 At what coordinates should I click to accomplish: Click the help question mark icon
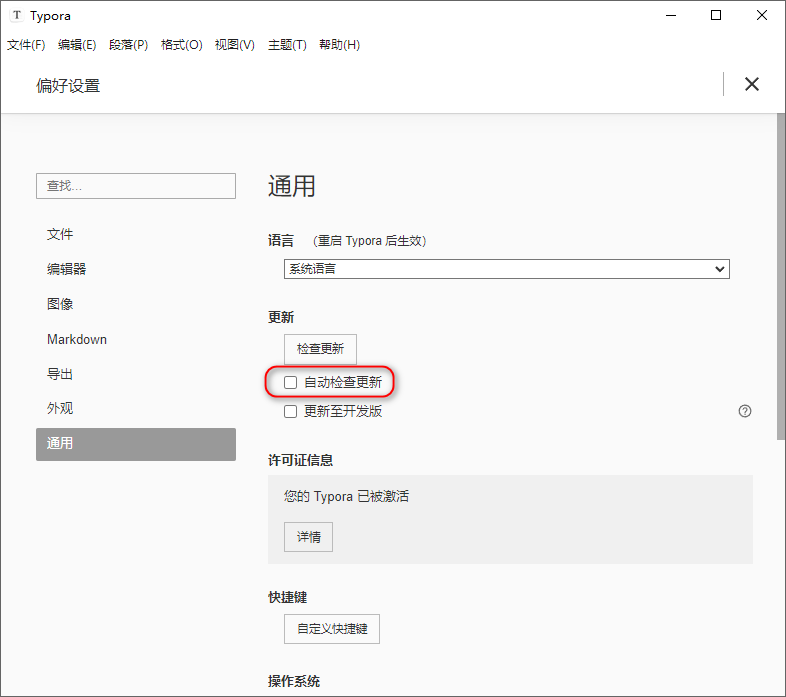click(x=745, y=411)
